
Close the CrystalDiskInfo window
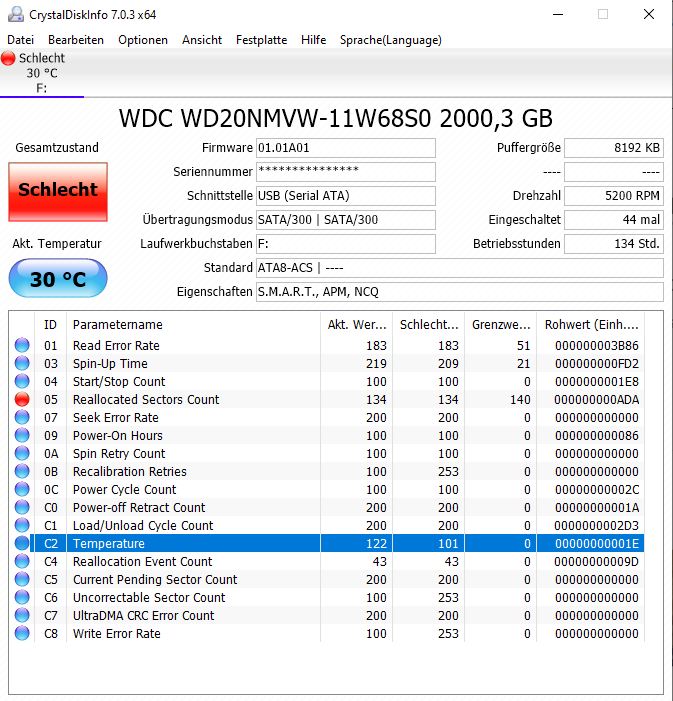(x=649, y=14)
